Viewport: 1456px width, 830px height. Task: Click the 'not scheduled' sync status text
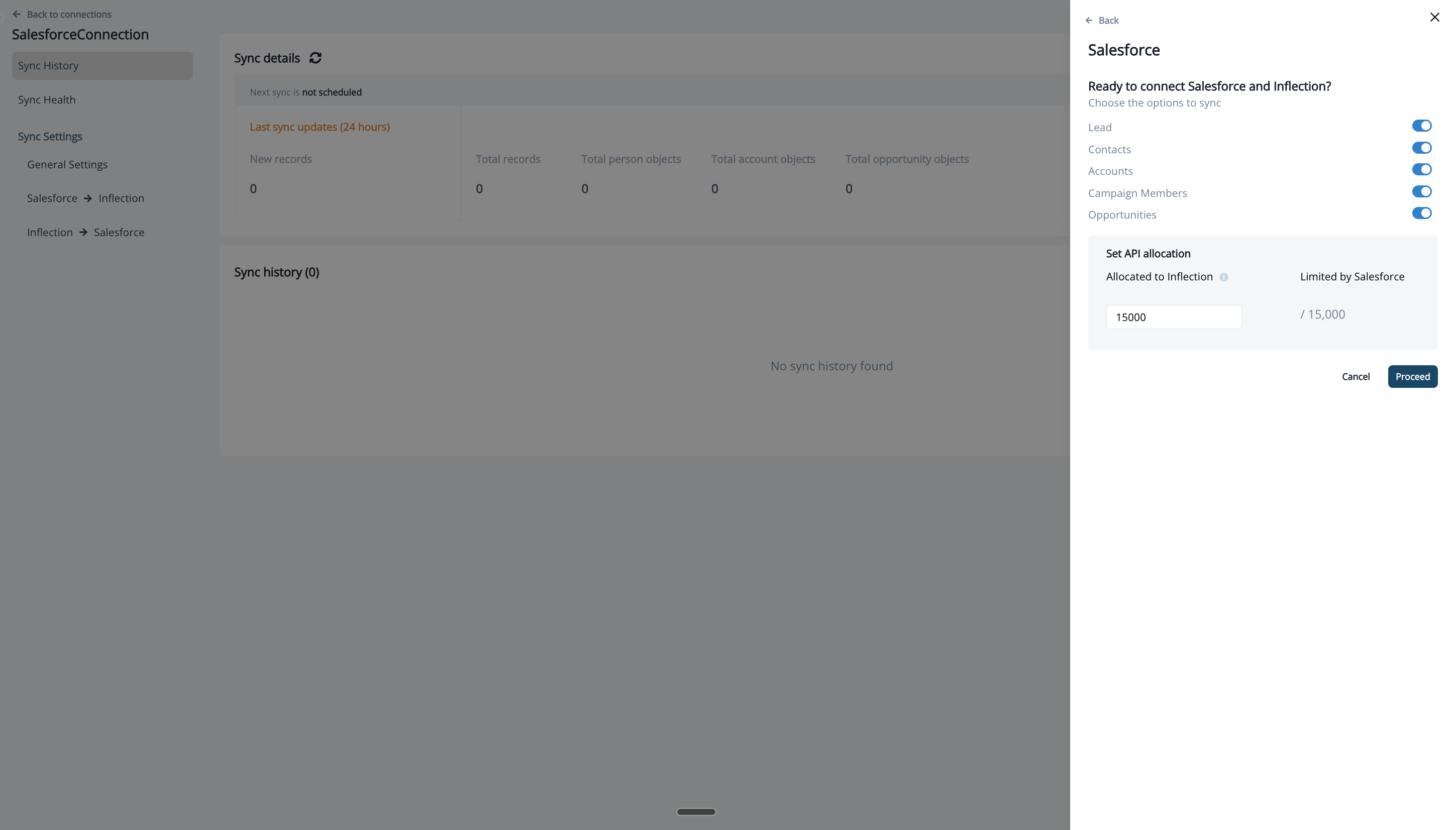coord(332,92)
